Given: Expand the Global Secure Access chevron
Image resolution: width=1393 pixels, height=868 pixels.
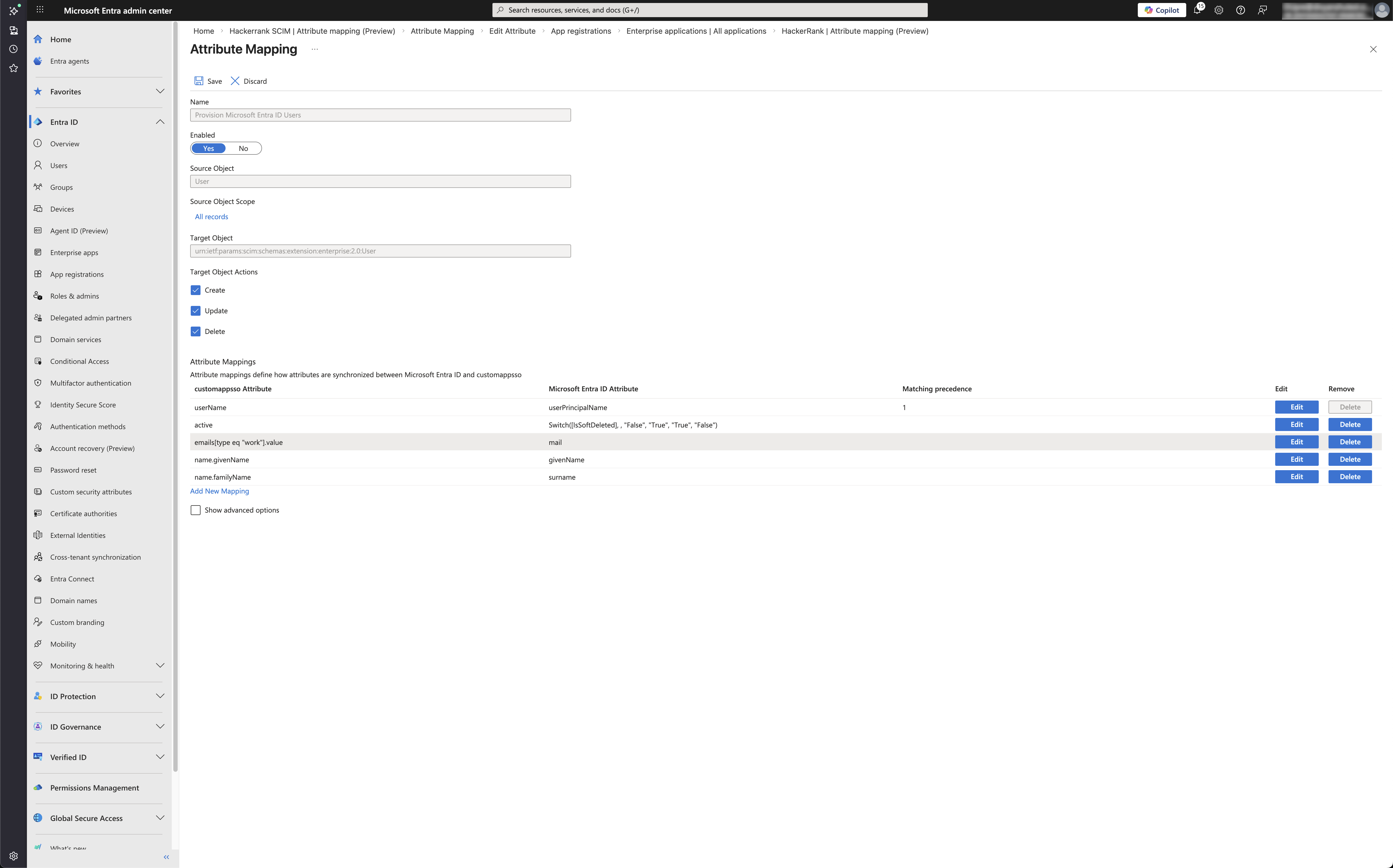Looking at the screenshot, I should [160, 817].
